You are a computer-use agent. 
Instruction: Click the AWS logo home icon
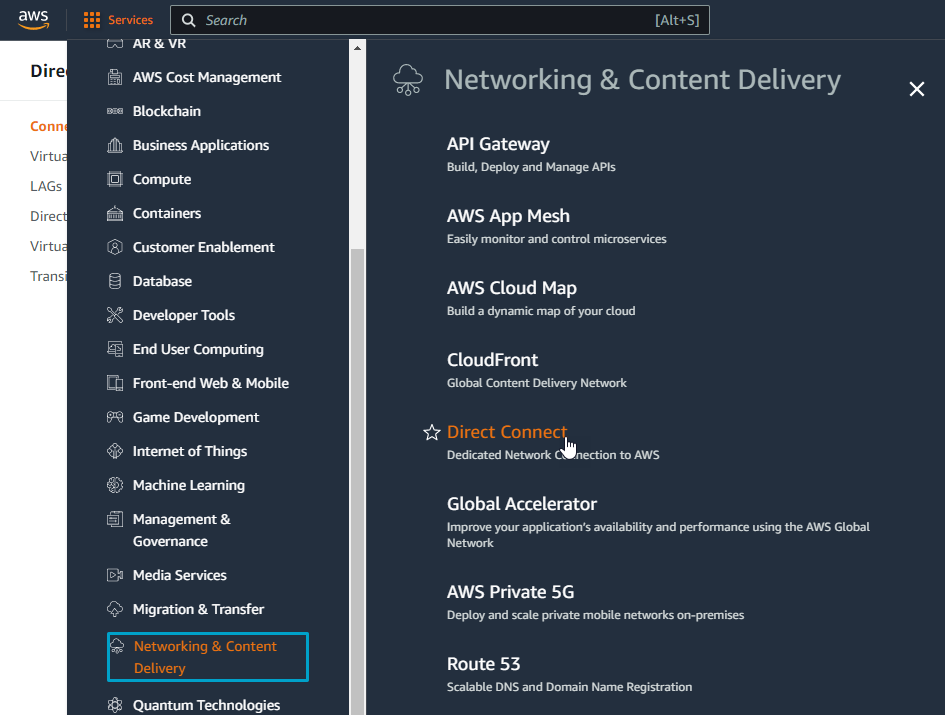(33, 20)
